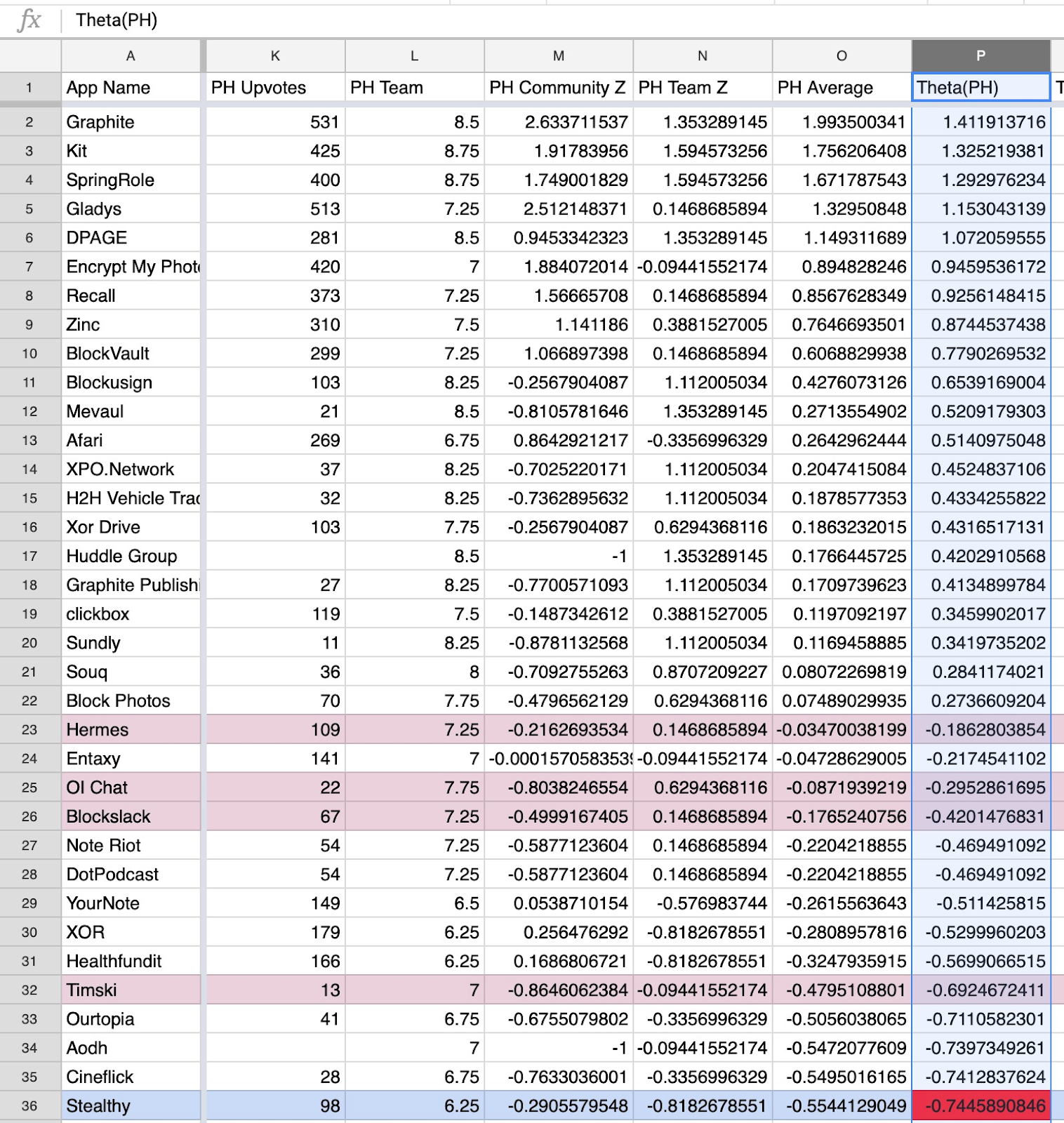Viewport: 1064px width, 1123px height.
Task: Select row 36 header number
Action: coord(29,1105)
